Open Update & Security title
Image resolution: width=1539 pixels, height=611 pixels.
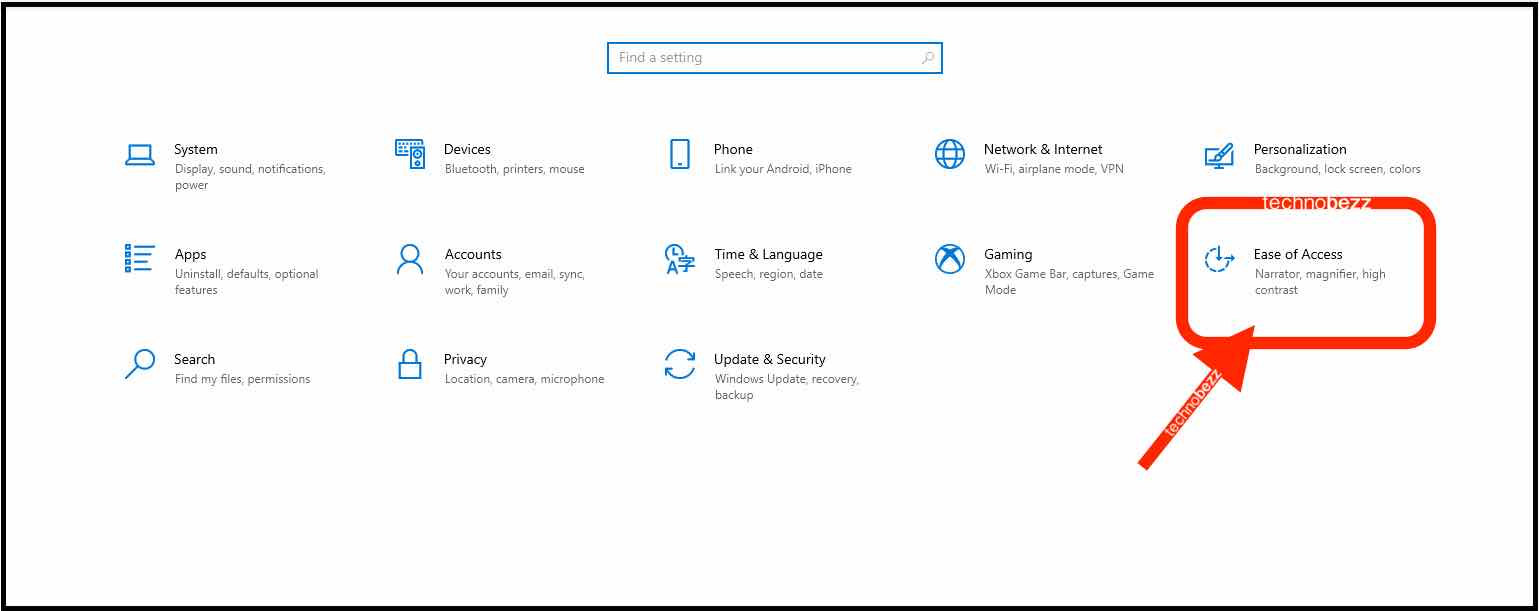pos(770,359)
